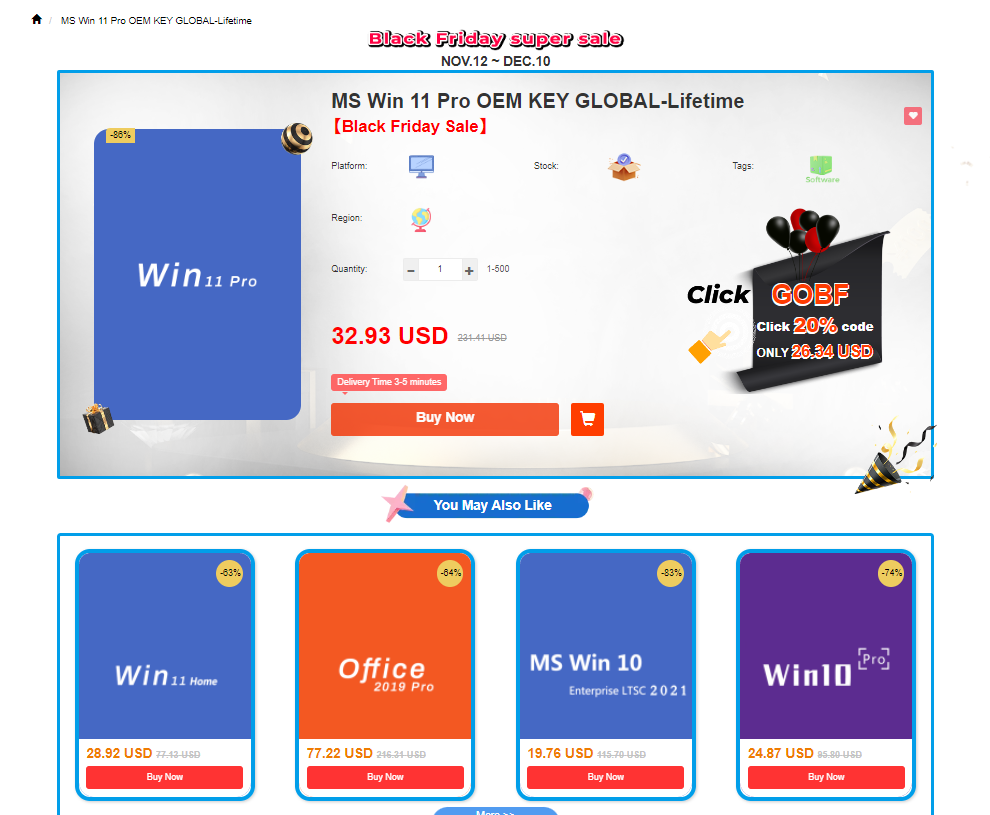Add product to wishlist heart icon
990x815 pixels.
click(x=912, y=116)
